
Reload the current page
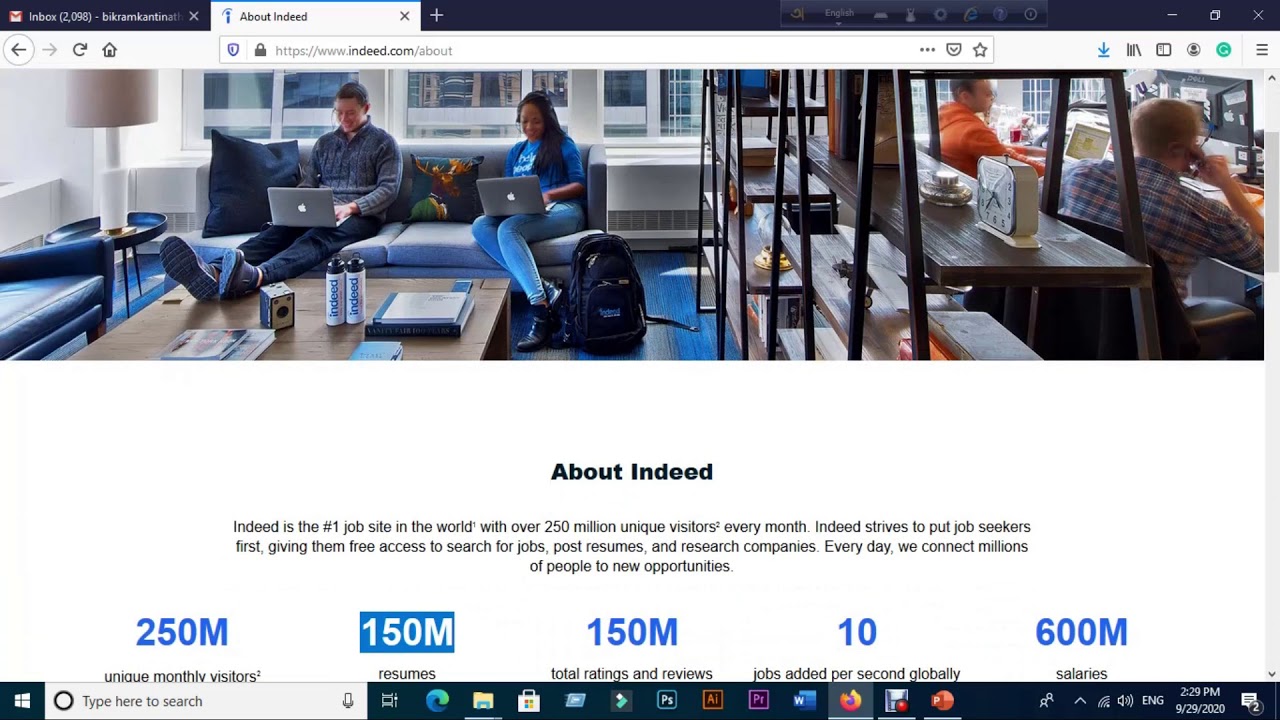(80, 50)
